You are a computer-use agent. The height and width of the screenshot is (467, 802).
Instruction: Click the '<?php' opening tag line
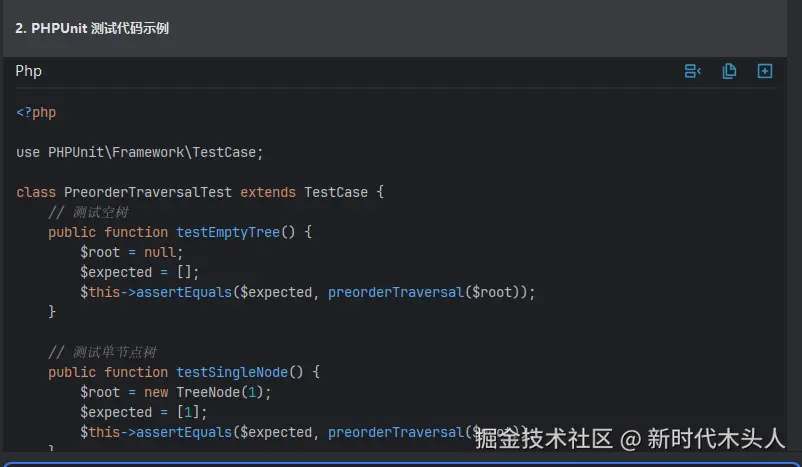[x=36, y=113]
